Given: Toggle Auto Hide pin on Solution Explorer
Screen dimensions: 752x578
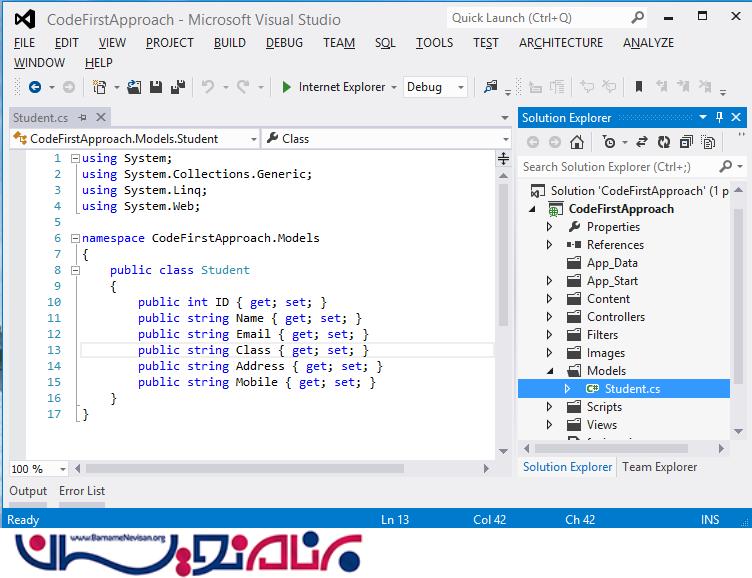Looking at the screenshot, I should click(720, 117).
